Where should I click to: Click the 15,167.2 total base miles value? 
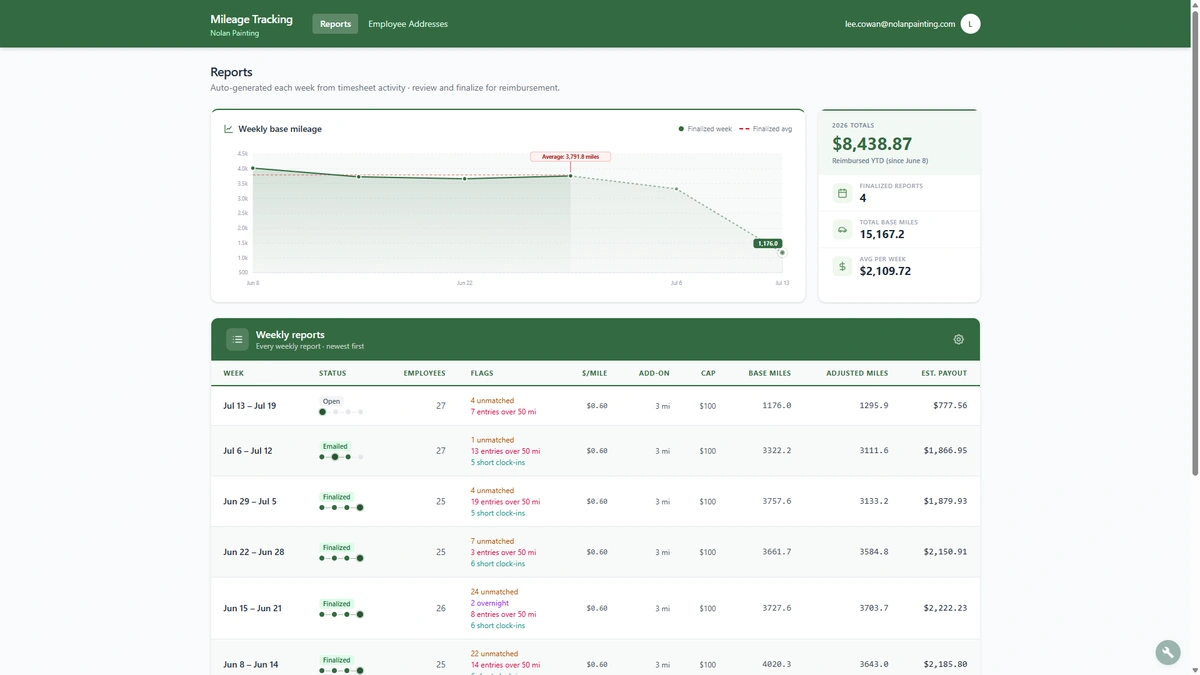(x=882, y=234)
